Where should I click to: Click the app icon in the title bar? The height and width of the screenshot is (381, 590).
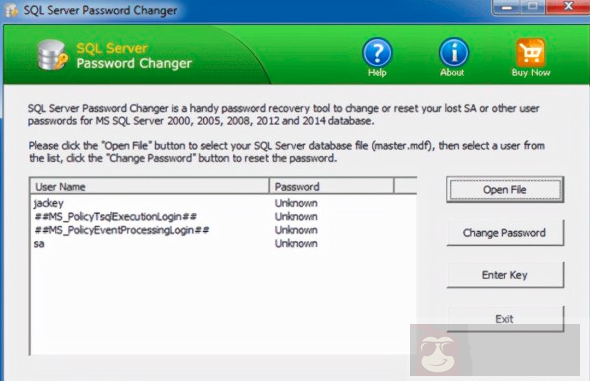click(x=11, y=10)
